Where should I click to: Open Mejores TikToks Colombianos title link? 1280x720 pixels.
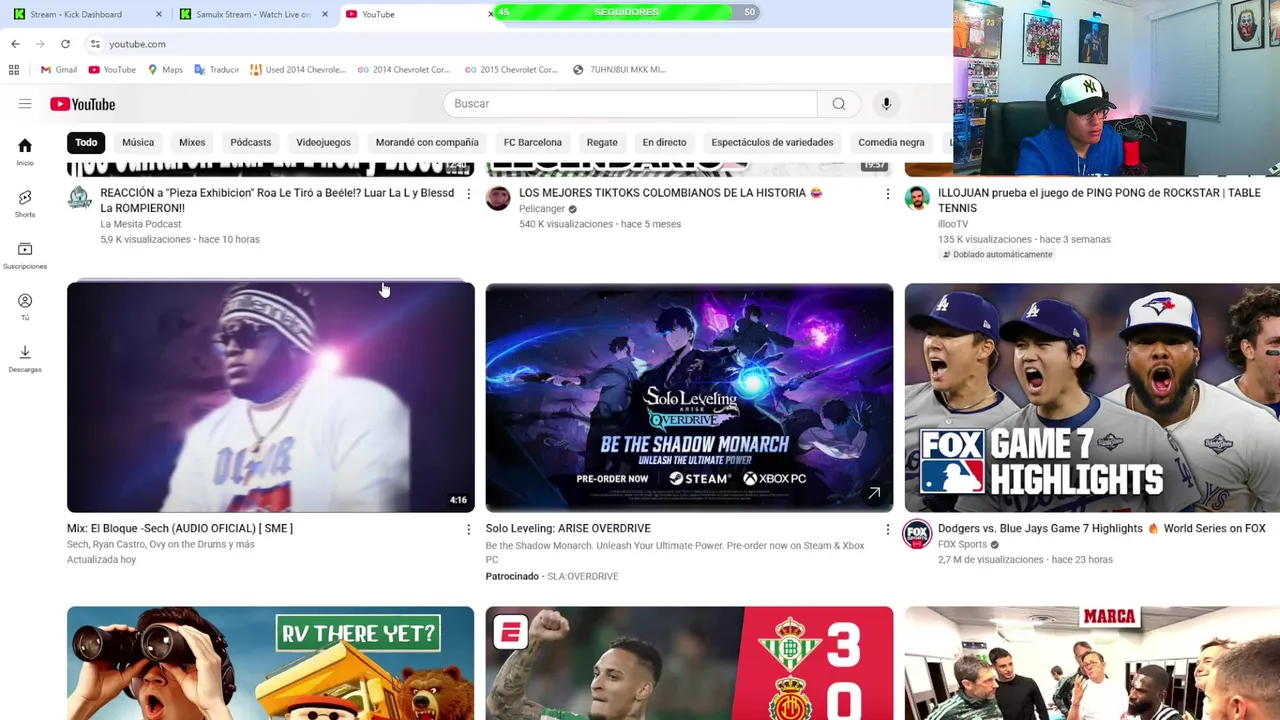[x=670, y=193]
